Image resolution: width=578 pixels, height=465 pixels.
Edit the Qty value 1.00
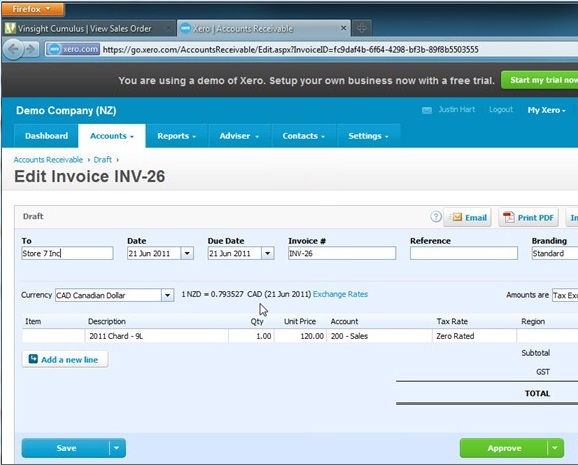[x=251, y=336]
